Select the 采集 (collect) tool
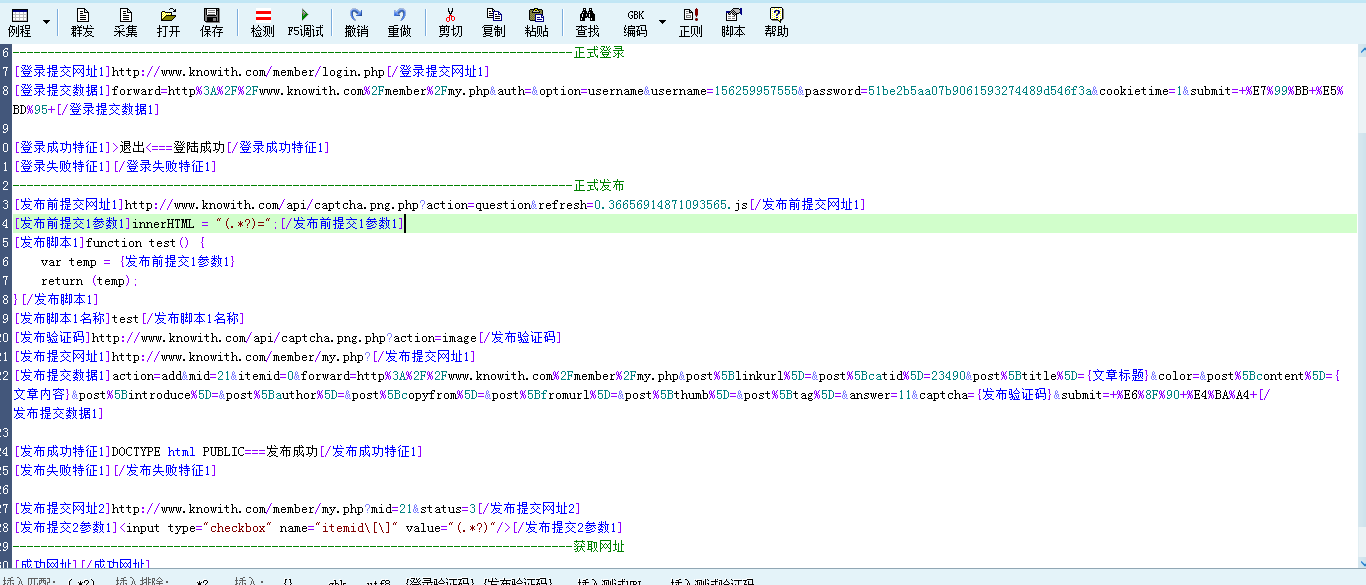The image size is (1366, 585). [125, 20]
